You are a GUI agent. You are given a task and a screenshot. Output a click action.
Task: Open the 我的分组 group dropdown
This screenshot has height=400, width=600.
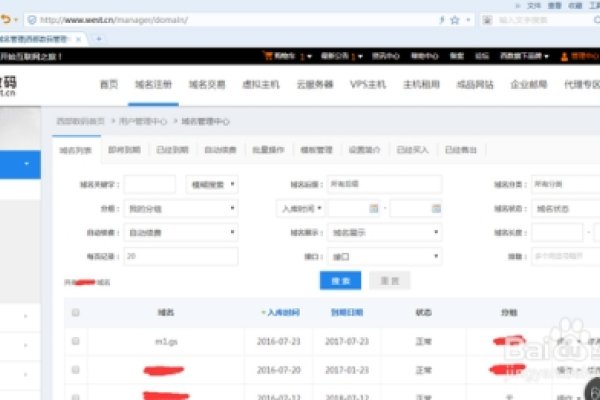pos(181,209)
